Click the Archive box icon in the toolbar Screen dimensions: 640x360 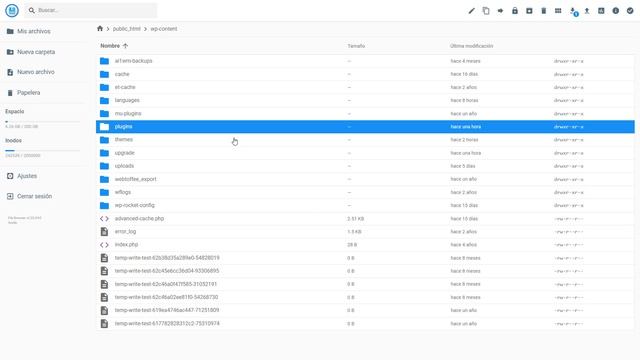click(529, 11)
